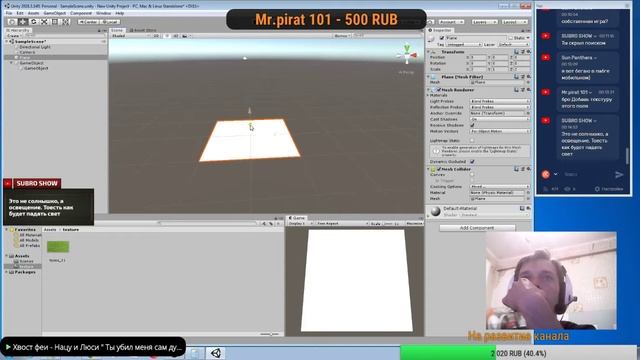Open Transform component settings gear
This screenshot has width=640, height=360.
tap(529, 52)
